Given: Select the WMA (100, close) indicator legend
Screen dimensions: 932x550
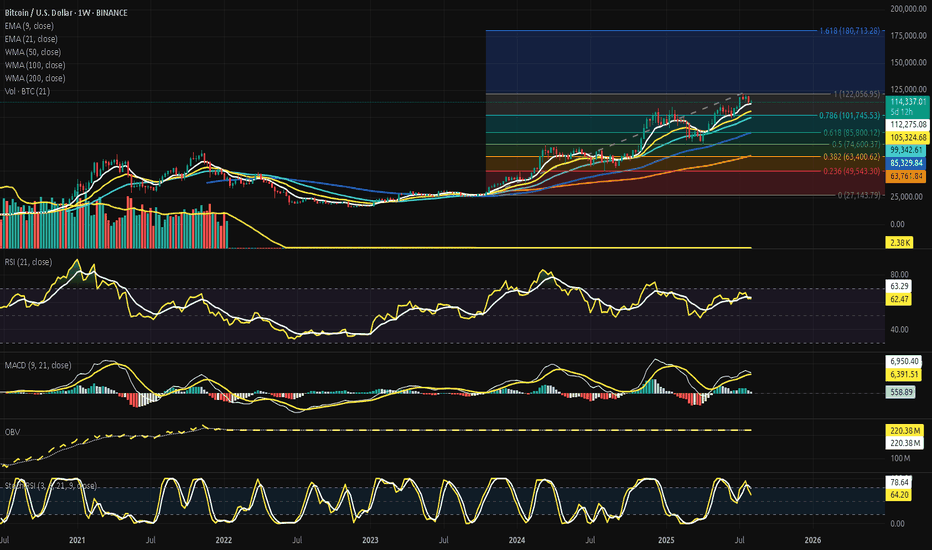Looking at the screenshot, I should [x=34, y=65].
